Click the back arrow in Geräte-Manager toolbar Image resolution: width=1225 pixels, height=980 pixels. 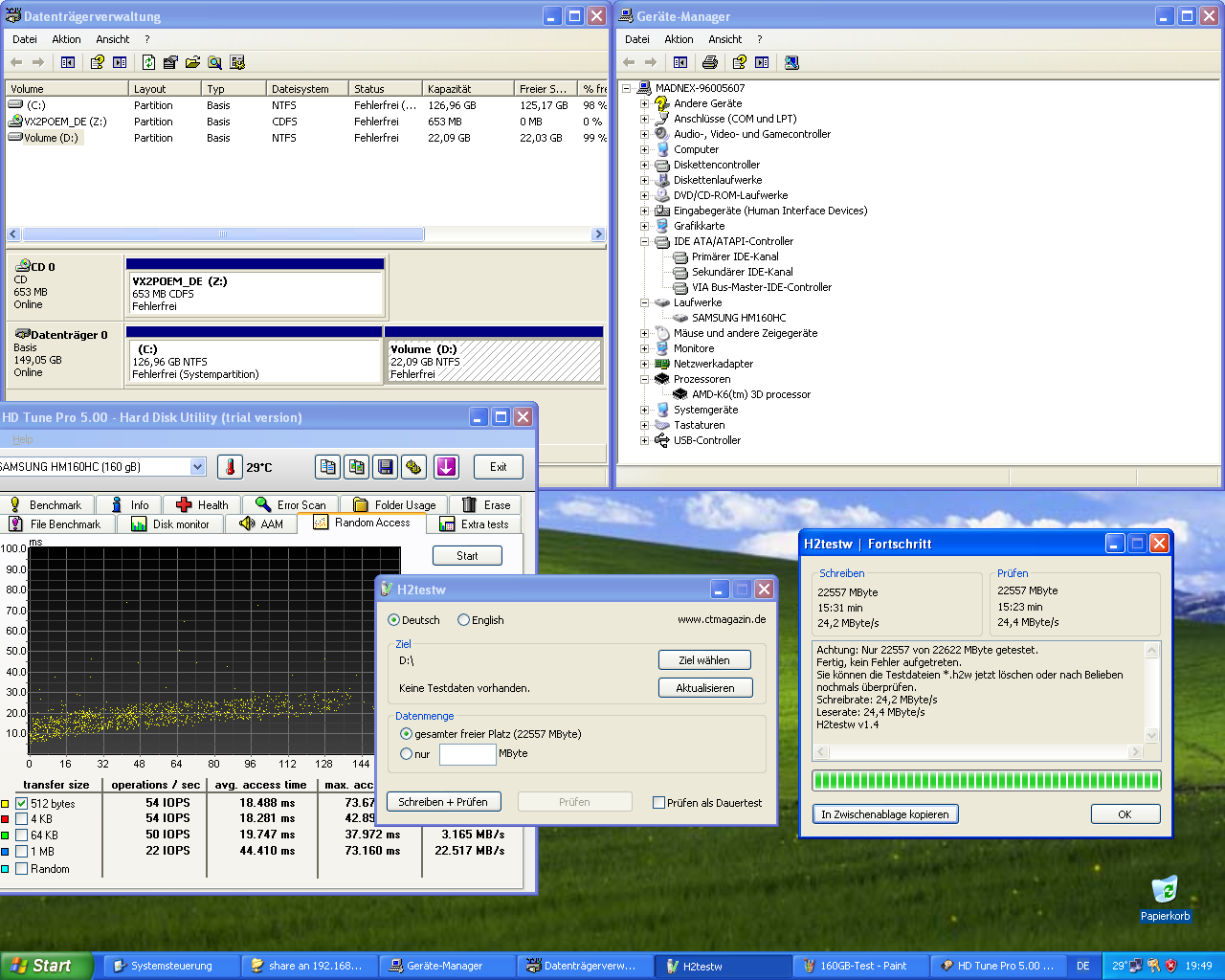pos(629,62)
